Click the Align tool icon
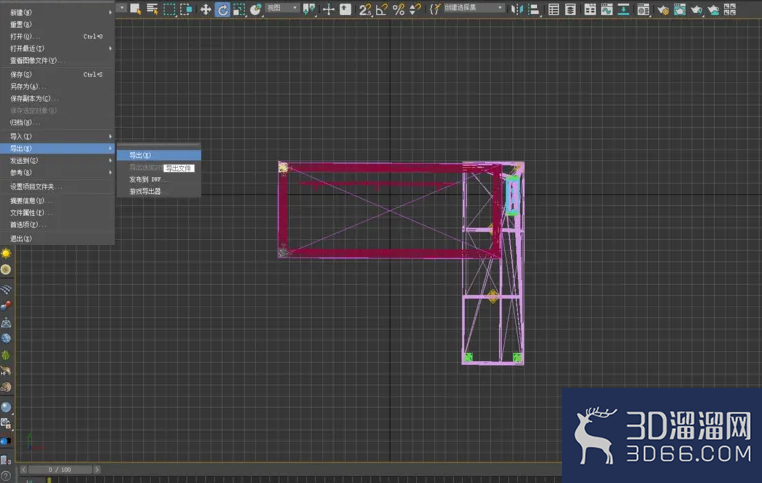Image resolution: width=762 pixels, height=483 pixels. (x=534, y=9)
